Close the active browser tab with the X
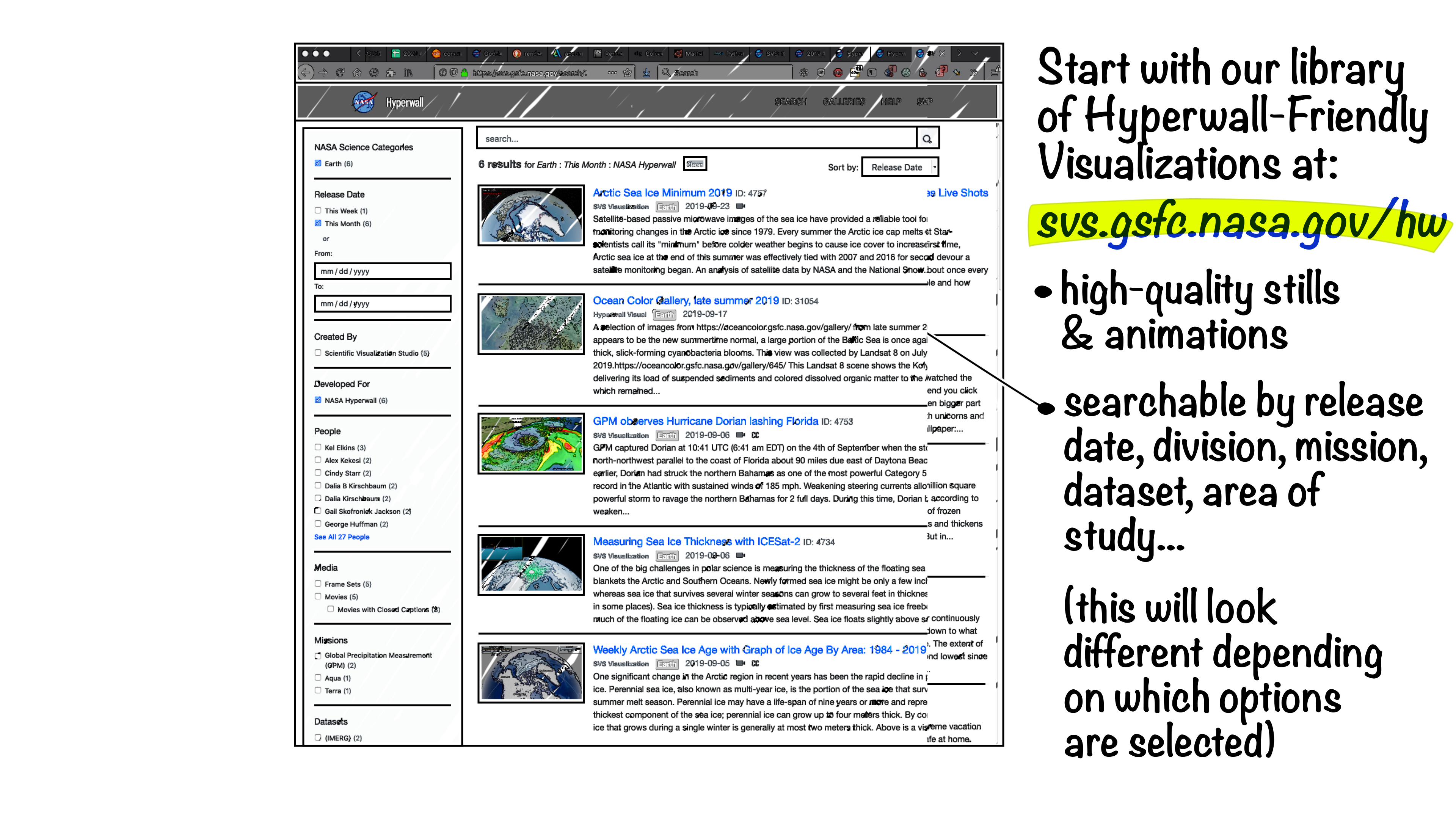 coord(941,54)
